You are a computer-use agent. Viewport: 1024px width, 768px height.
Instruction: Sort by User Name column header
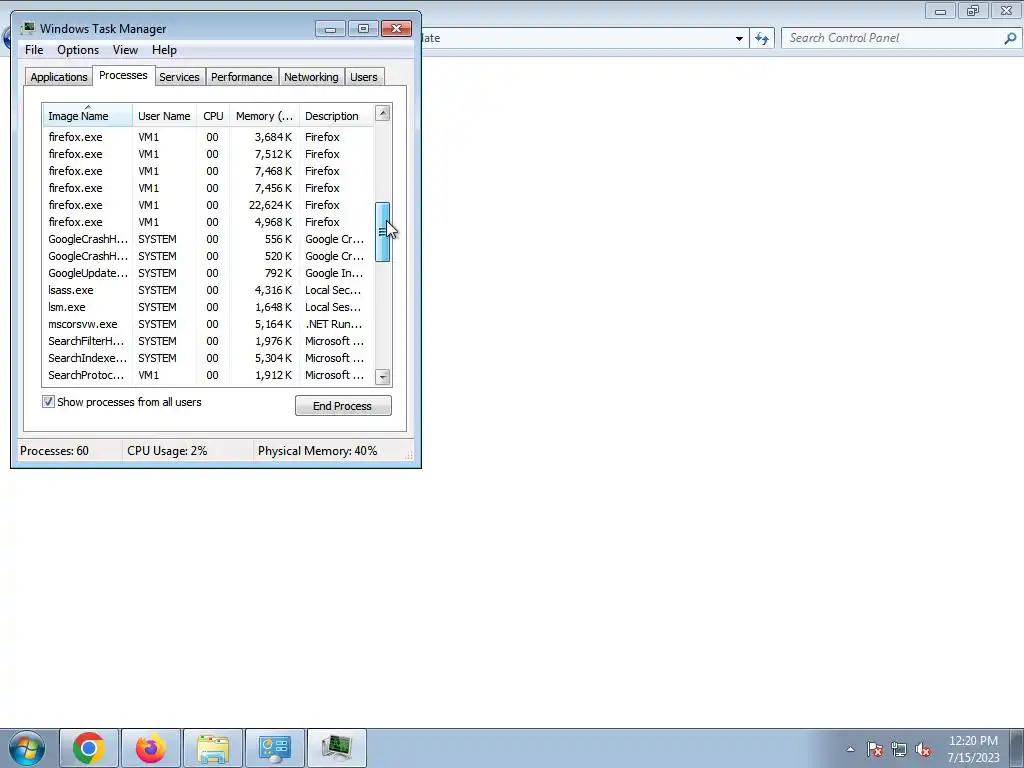click(x=164, y=116)
